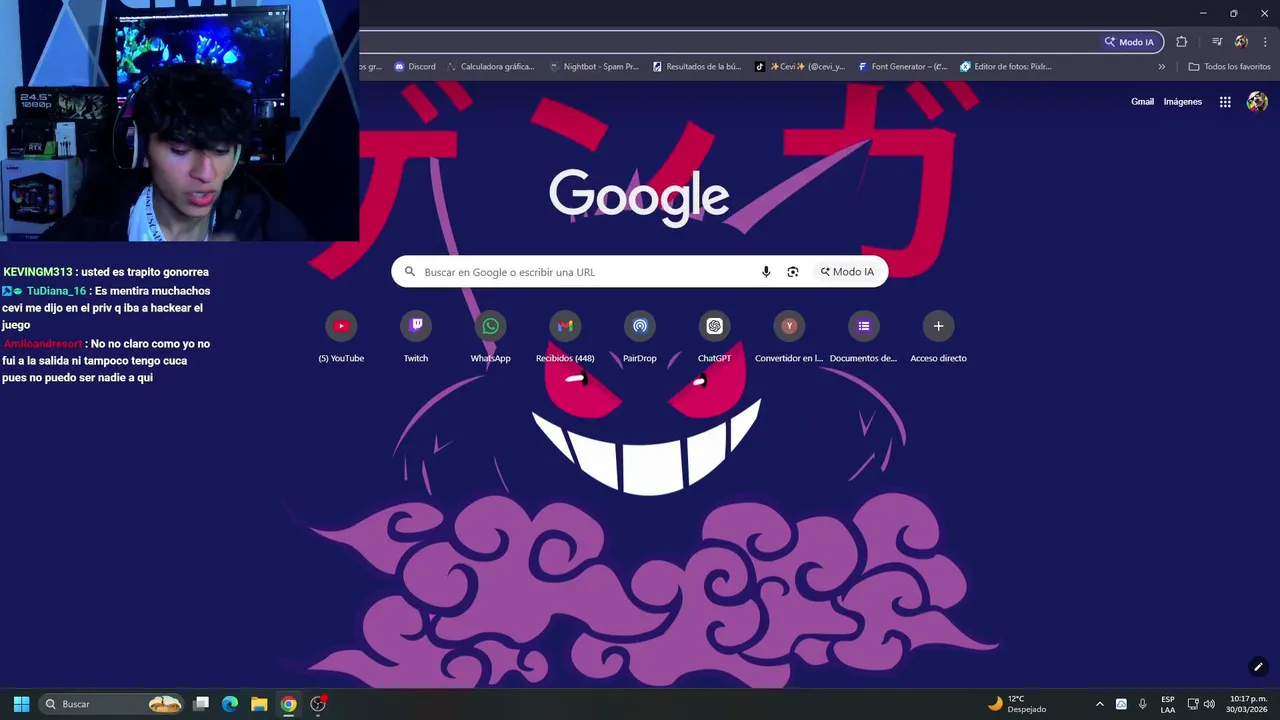The height and width of the screenshot is (720, 1280).
Task: Open the Chrome profile avatar in the toolbar
Action: [x=1241, y=42]
